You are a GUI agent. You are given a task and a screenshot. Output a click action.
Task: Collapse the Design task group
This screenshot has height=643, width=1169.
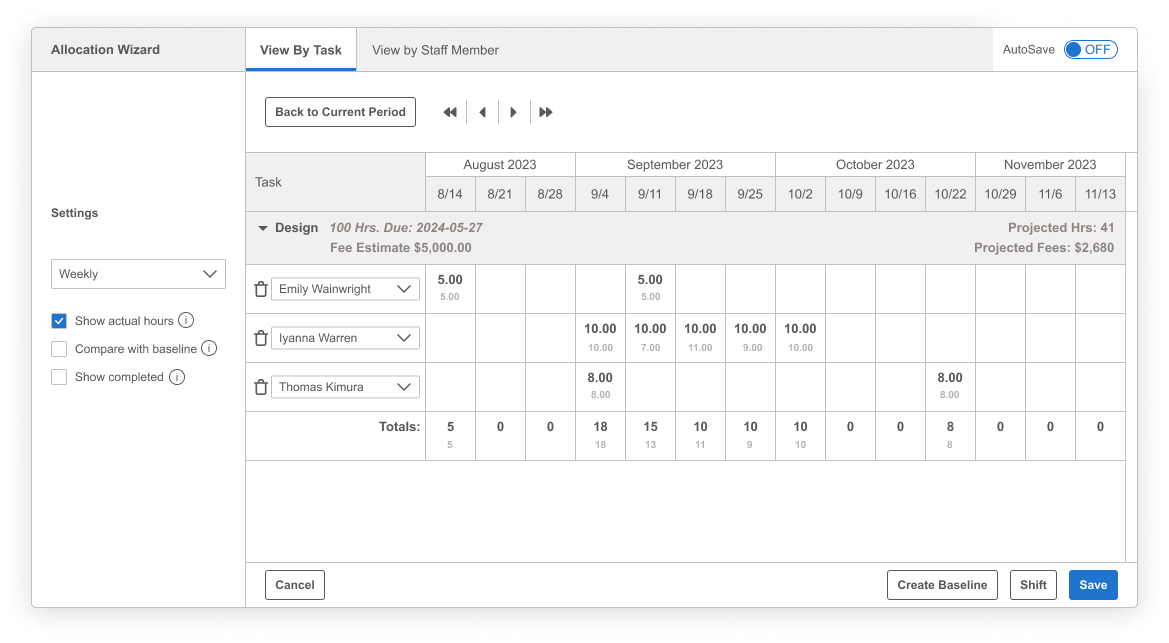[x=263, y=228]
